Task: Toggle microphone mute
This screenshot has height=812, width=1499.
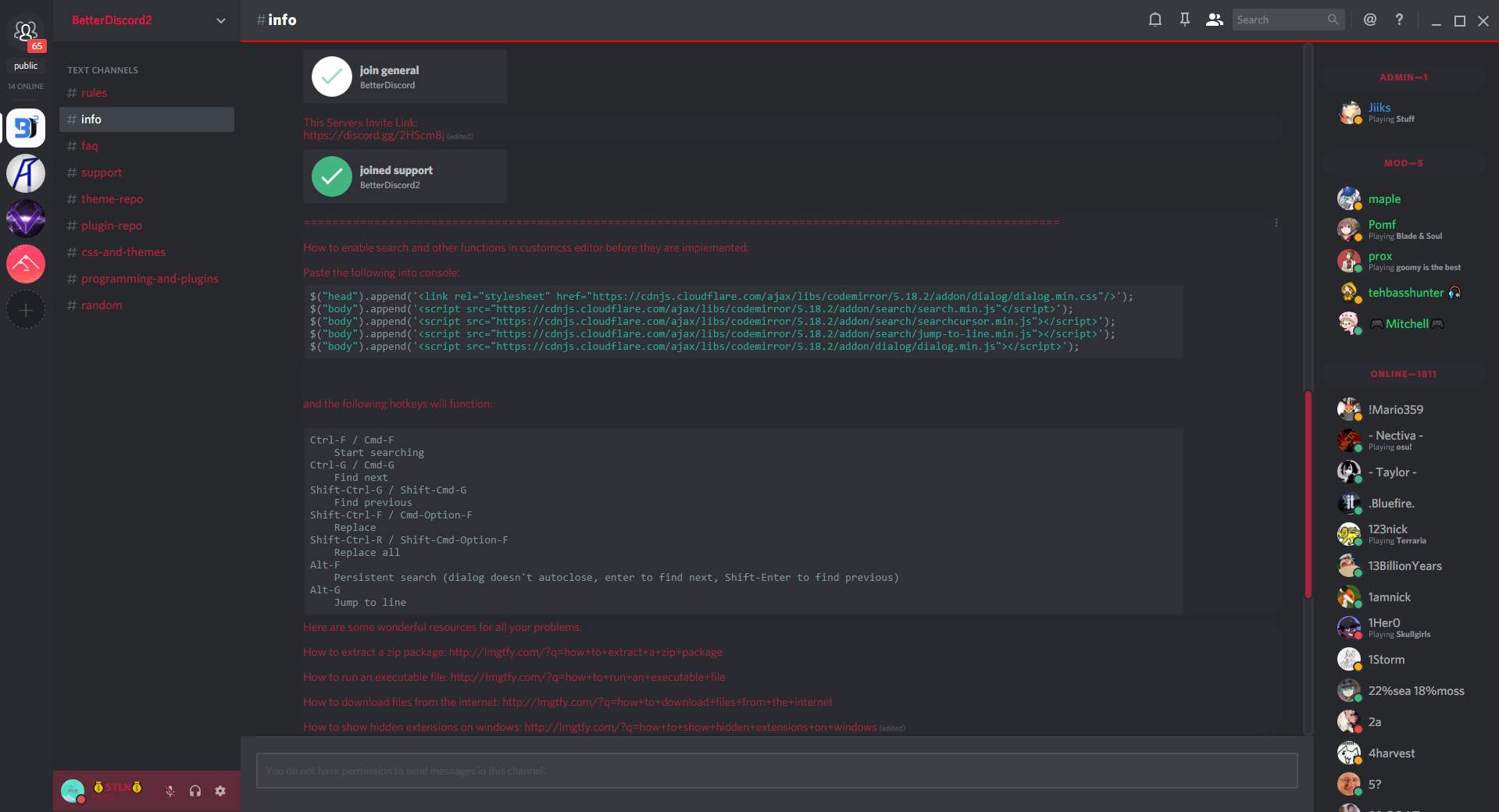Action: [170, 791]
